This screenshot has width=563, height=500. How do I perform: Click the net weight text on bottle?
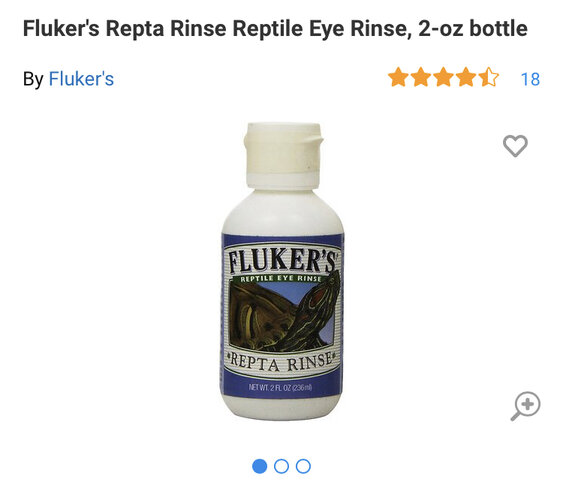(280, 388)
